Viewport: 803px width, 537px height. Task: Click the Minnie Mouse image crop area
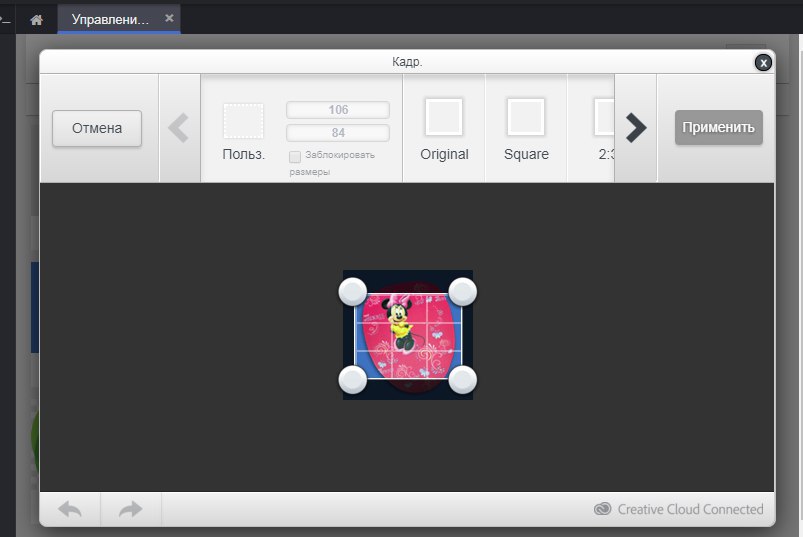click(x=408, y=336)
